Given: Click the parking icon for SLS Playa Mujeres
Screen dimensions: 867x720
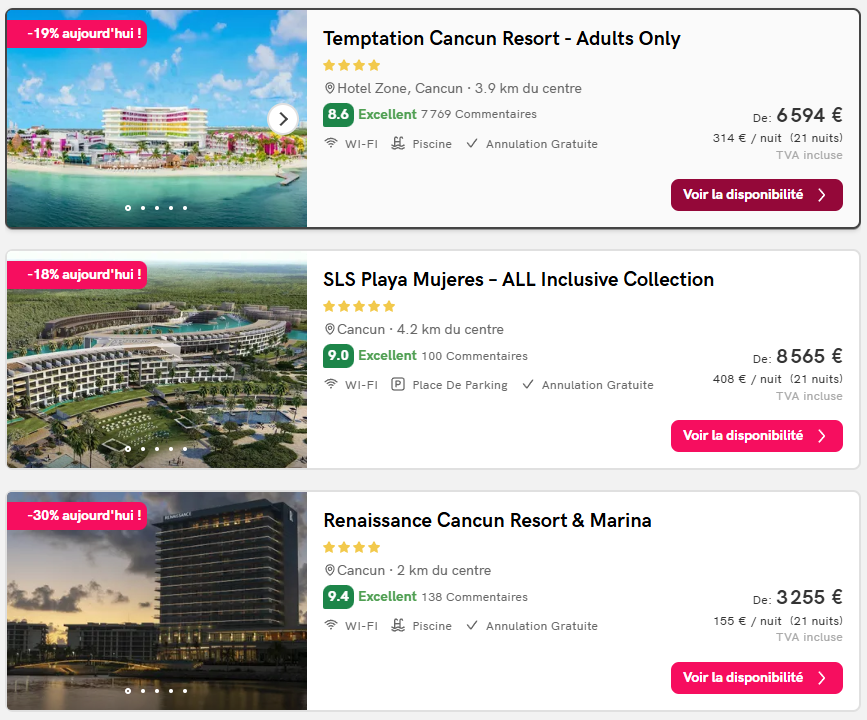Looking at the screenshot, I should tap(398, 384).
